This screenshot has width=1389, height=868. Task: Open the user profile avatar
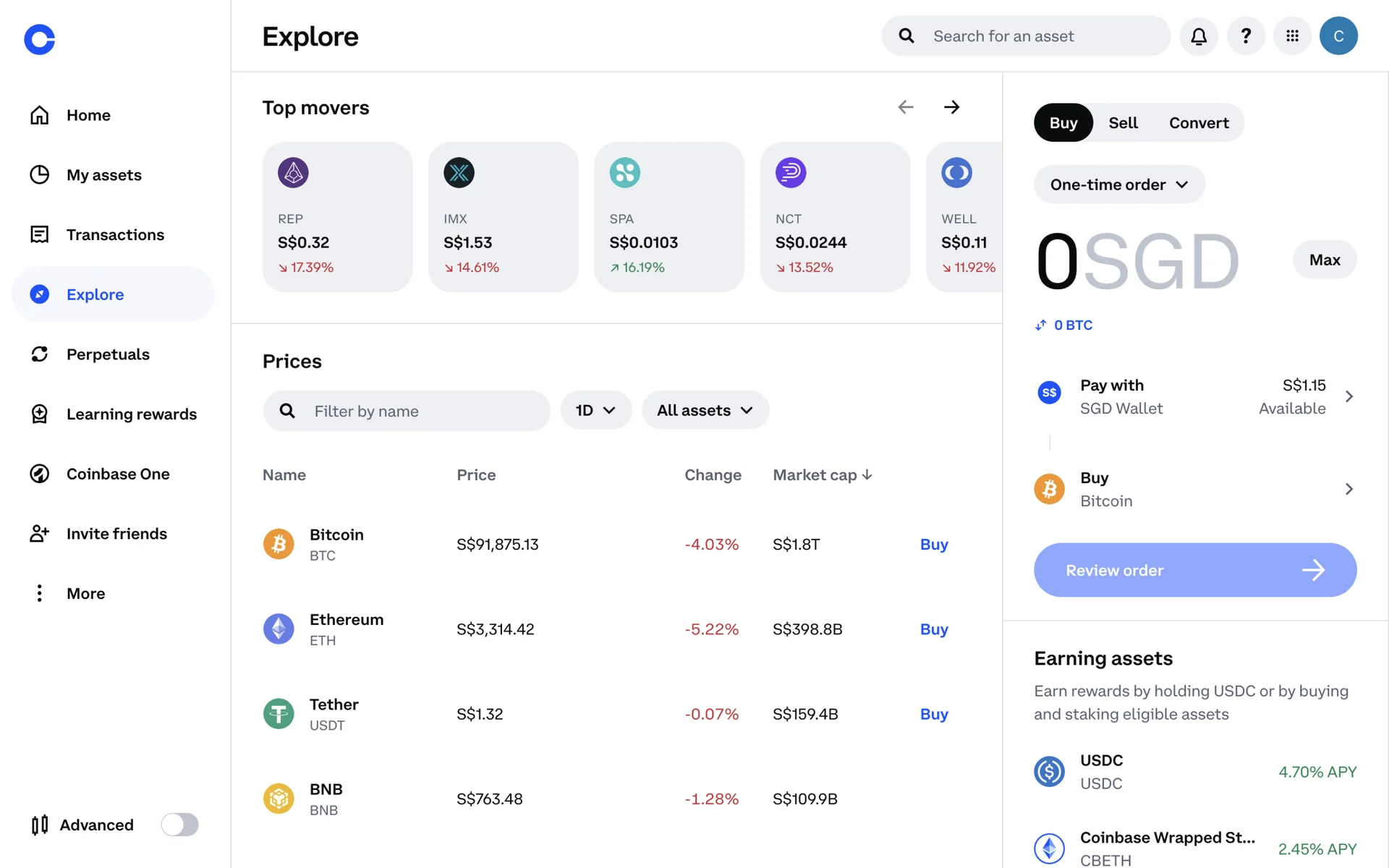click(1338, 36)
